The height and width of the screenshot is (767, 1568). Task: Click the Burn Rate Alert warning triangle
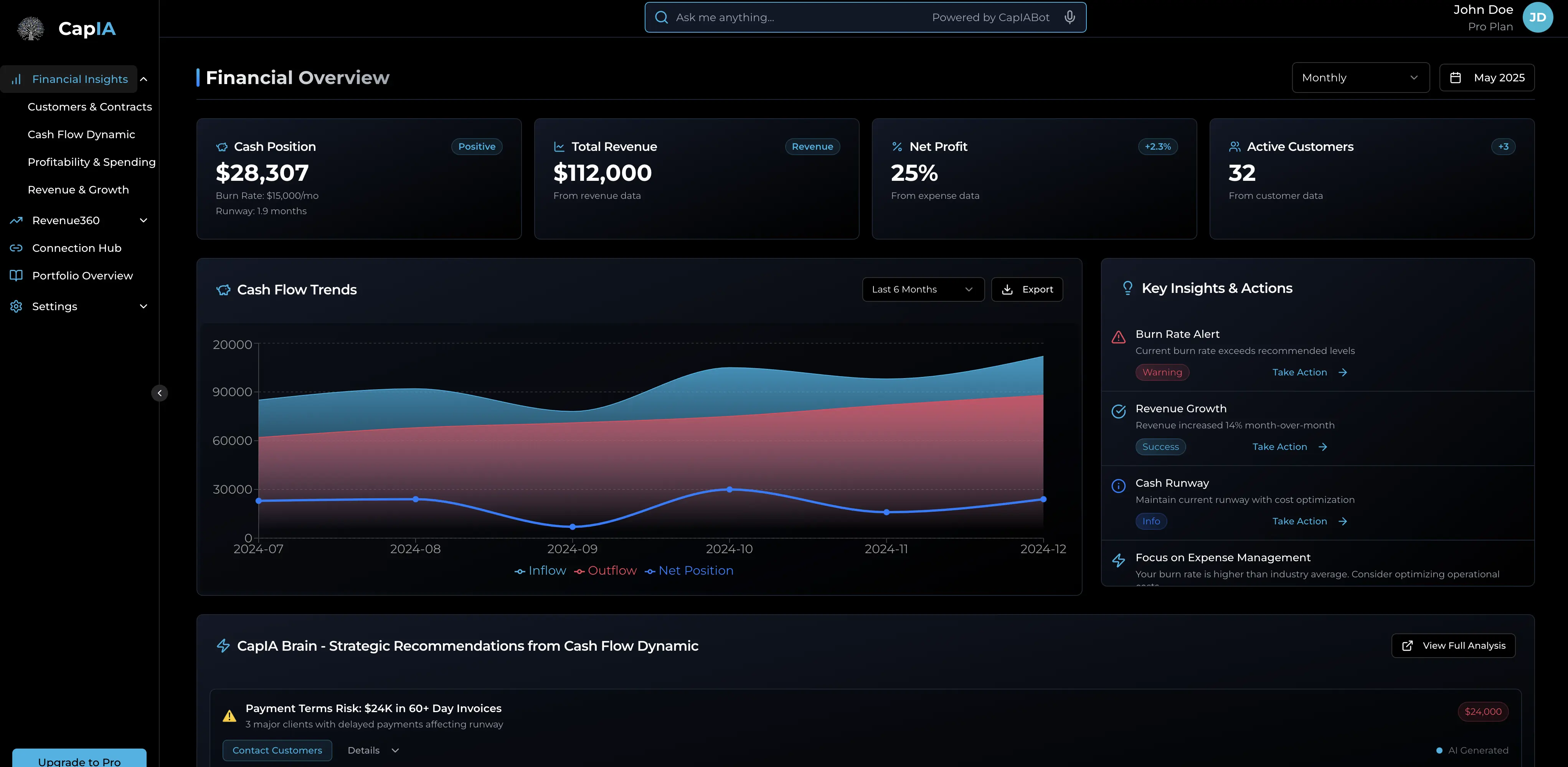1119,337
